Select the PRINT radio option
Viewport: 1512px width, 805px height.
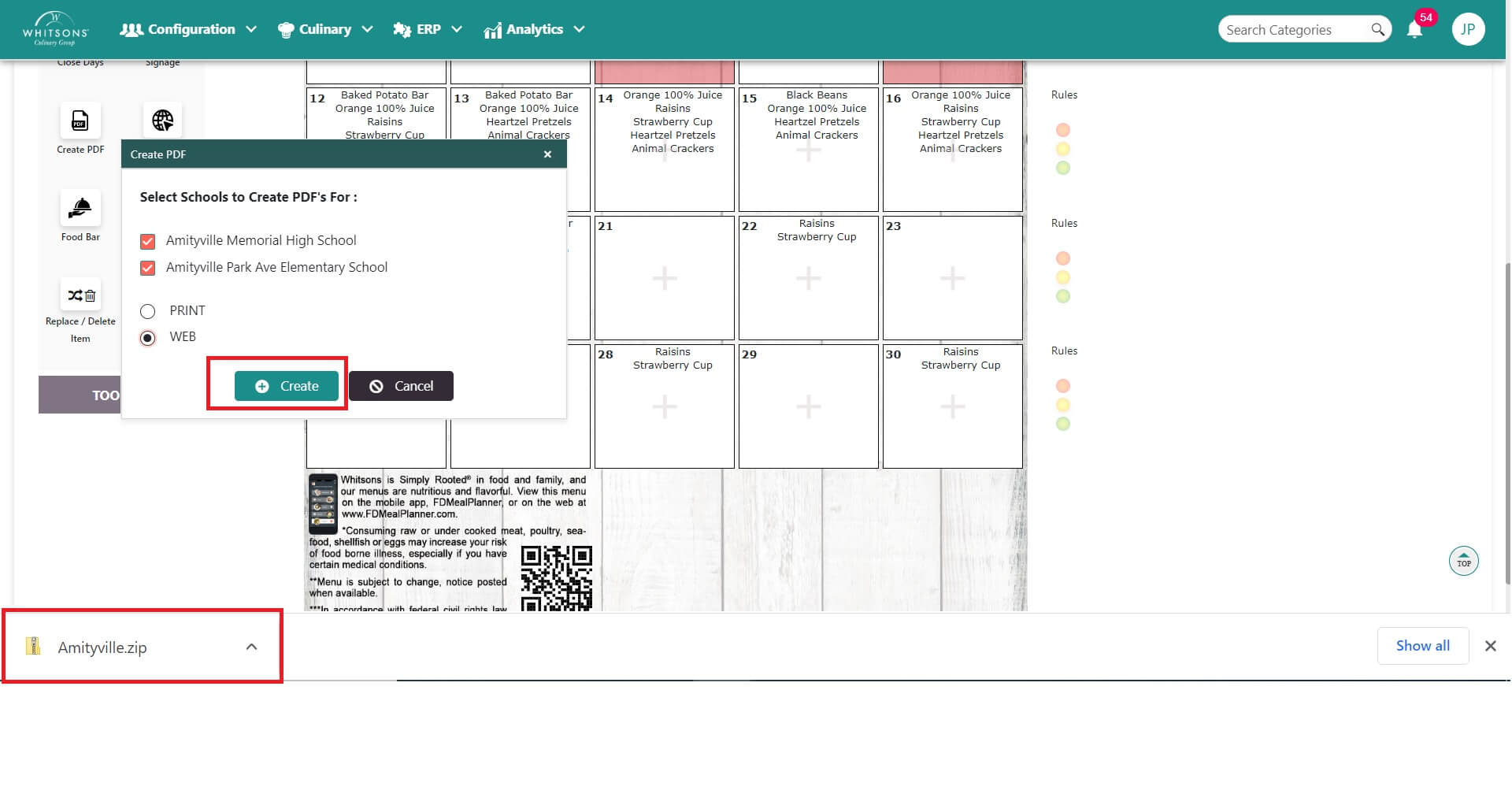(x=147, y=311)
